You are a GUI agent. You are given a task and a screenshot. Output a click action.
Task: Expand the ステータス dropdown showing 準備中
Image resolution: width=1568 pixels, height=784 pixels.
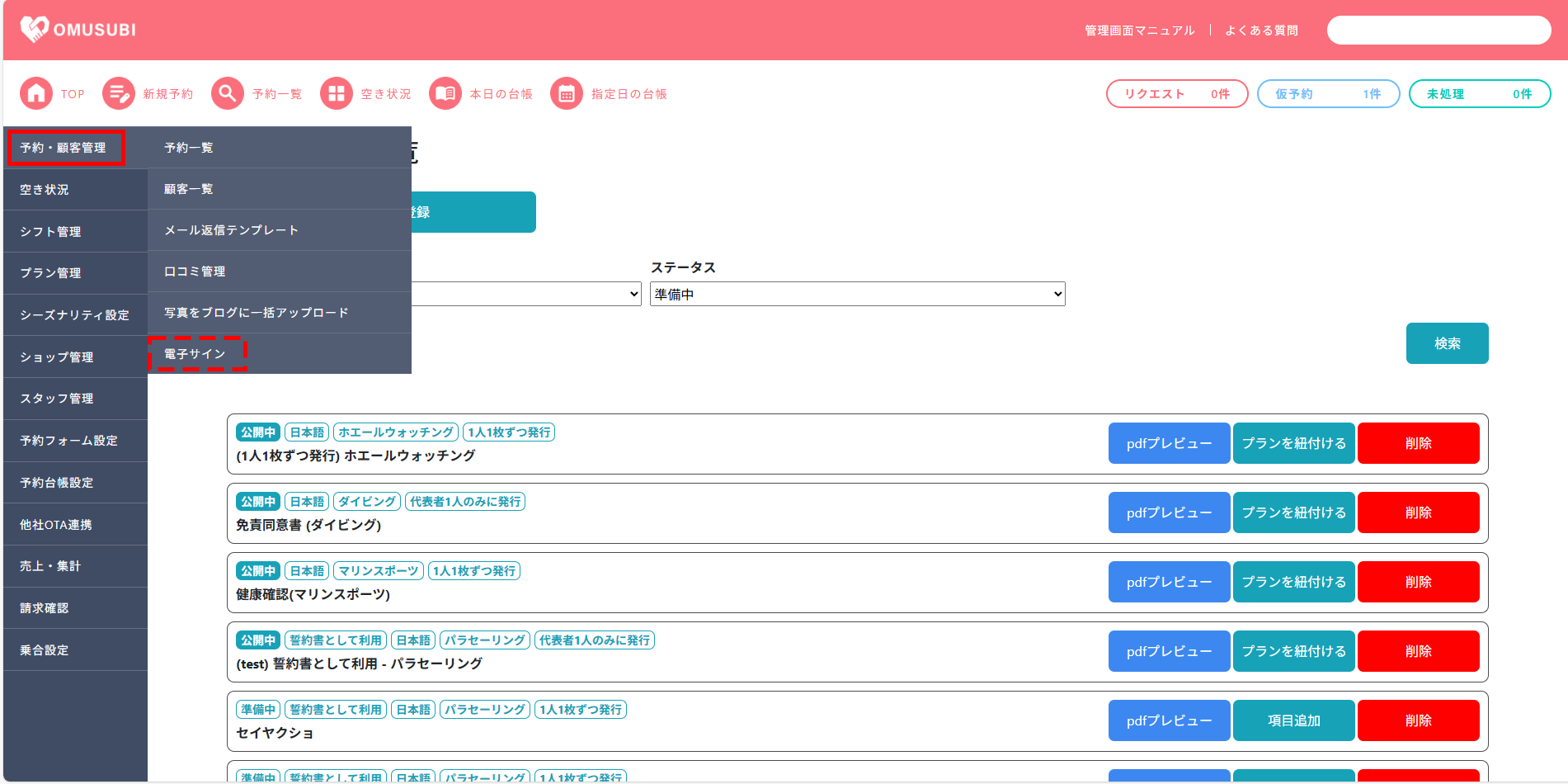857,295
